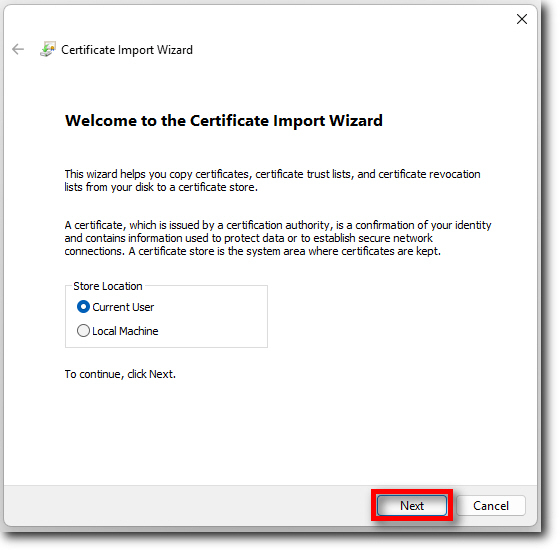Viewport: 560px width, 550px height.
Task: Select the Current User radio button
Action: [83, 307]
